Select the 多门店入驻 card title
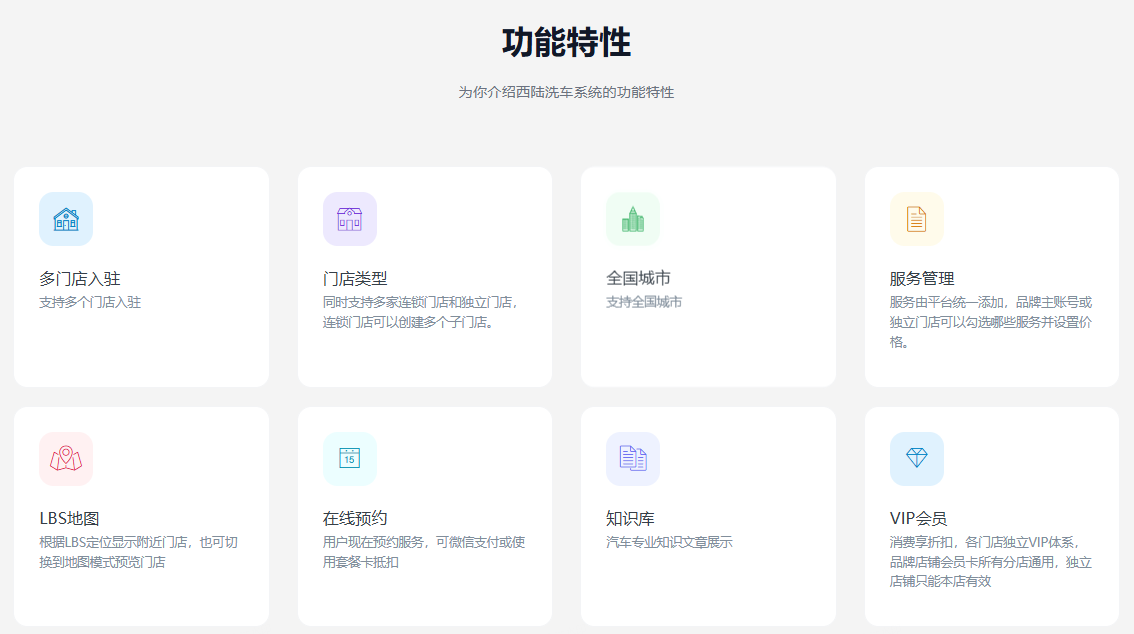 80,278
